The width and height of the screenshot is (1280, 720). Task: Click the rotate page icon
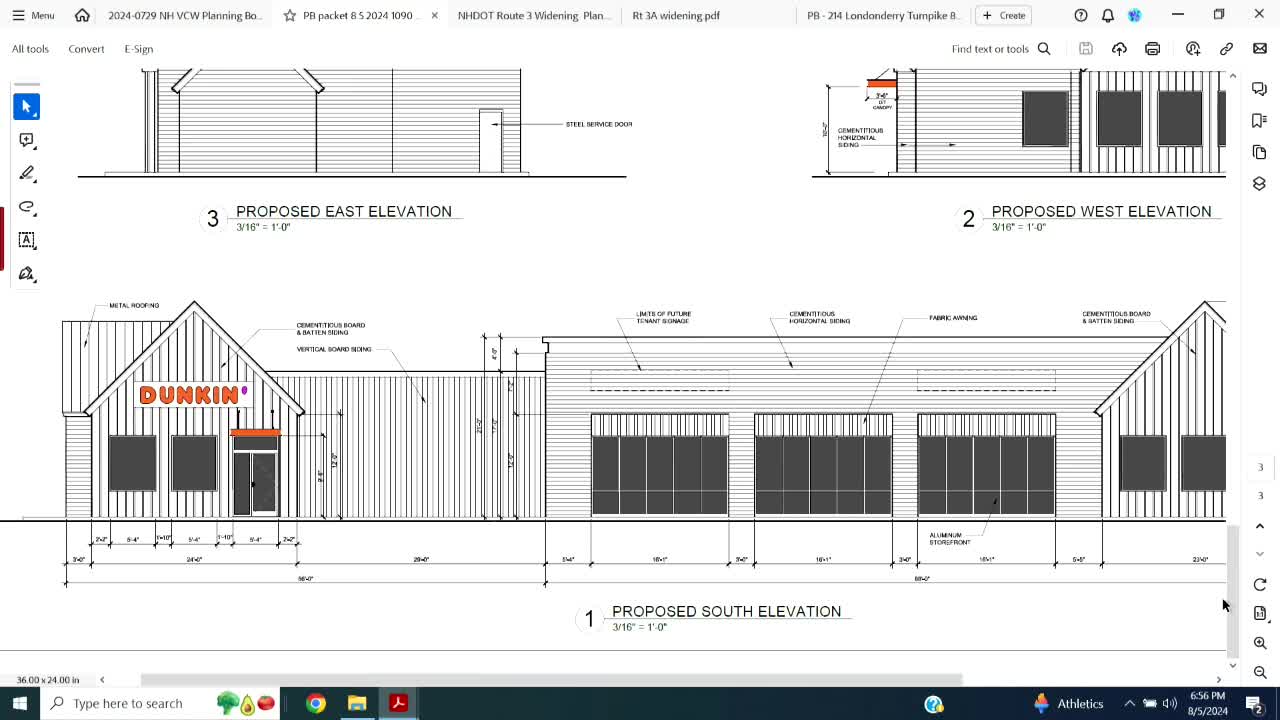pyautogui.click(x=1260, y=584)
